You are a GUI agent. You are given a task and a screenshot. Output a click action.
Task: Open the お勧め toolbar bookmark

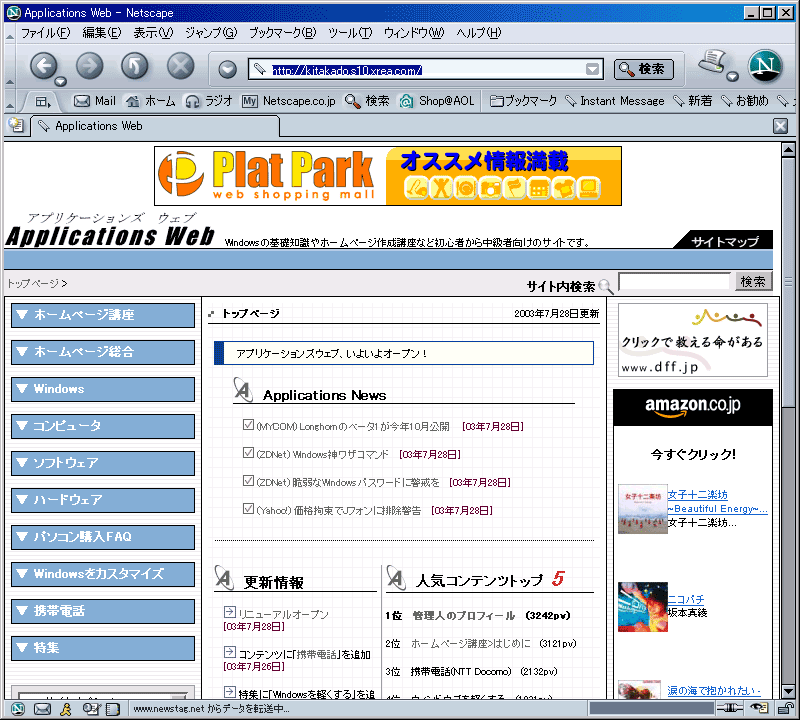[x=744, y=101]
